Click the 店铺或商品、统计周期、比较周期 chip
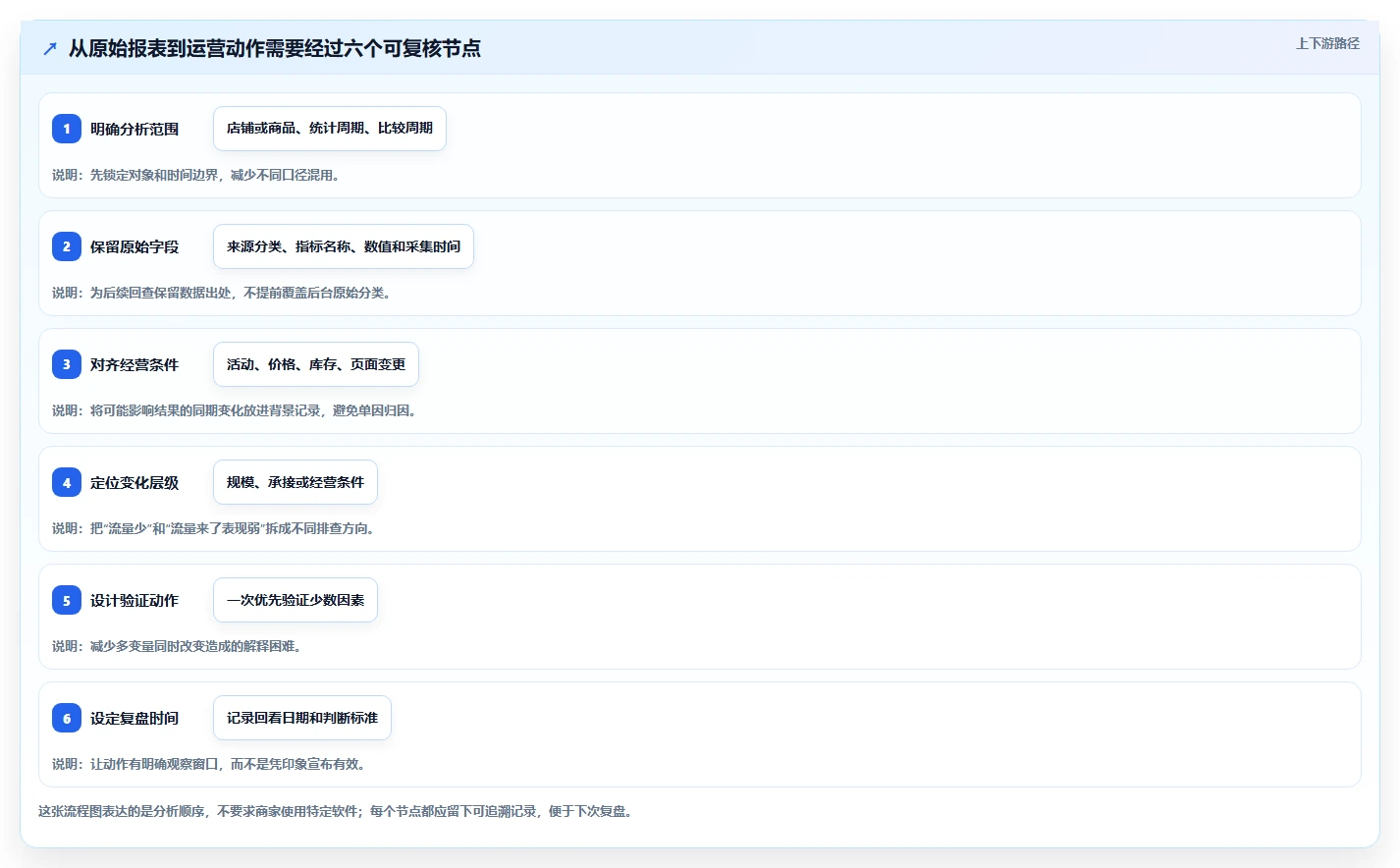This screenshot has height=868, width=1400. (x=330, y=129)
